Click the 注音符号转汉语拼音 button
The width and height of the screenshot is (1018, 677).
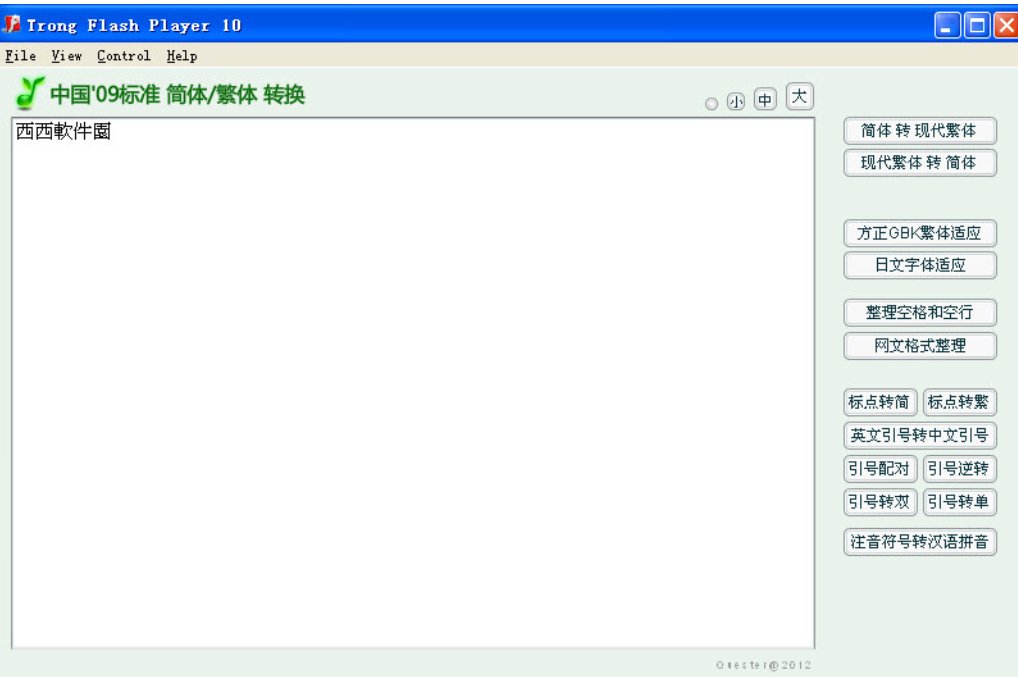point(920,542)
